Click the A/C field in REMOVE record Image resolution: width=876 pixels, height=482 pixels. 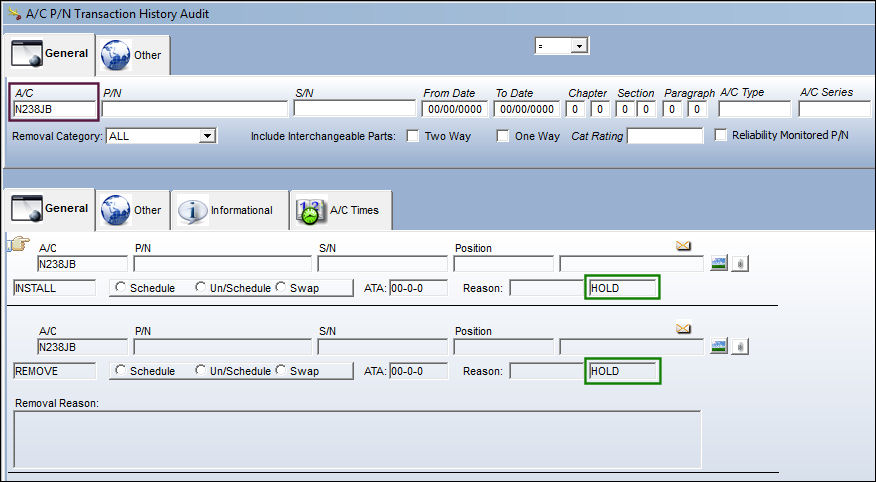pyautogui.click(x=82, y=347)
